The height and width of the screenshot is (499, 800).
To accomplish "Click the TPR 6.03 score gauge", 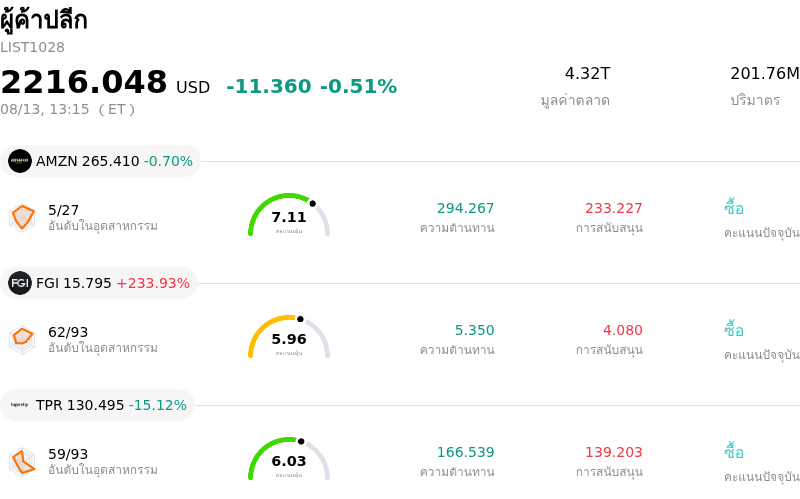I will (x=289, y=459).
